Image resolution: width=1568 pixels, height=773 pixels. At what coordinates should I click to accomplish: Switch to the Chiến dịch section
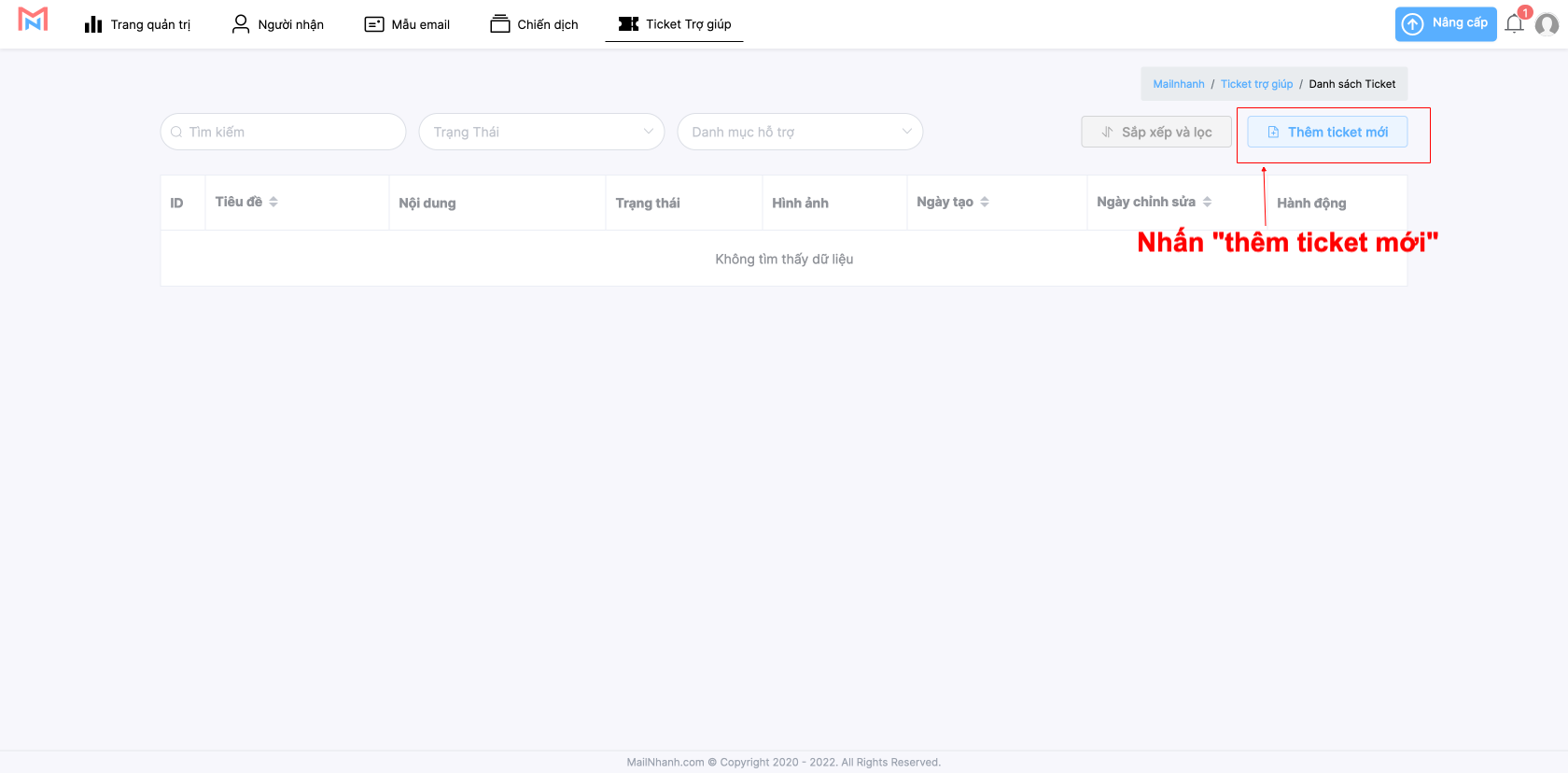click(x=534, y=24)
